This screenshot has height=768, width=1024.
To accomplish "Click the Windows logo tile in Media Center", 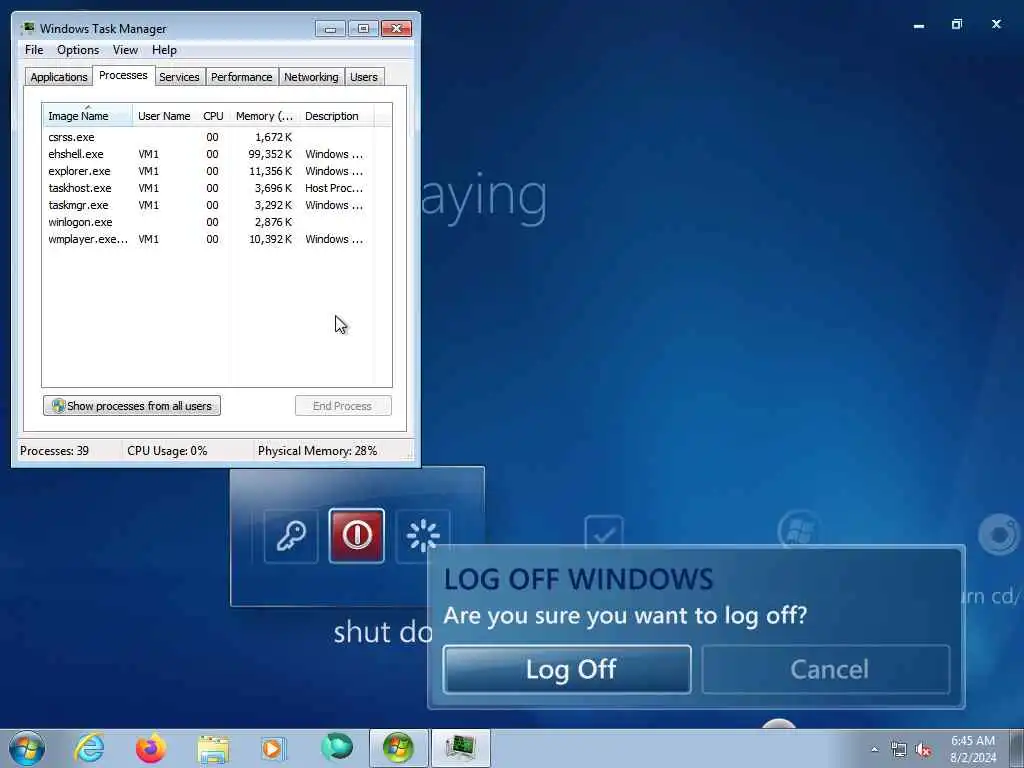I will pos(799,530).
